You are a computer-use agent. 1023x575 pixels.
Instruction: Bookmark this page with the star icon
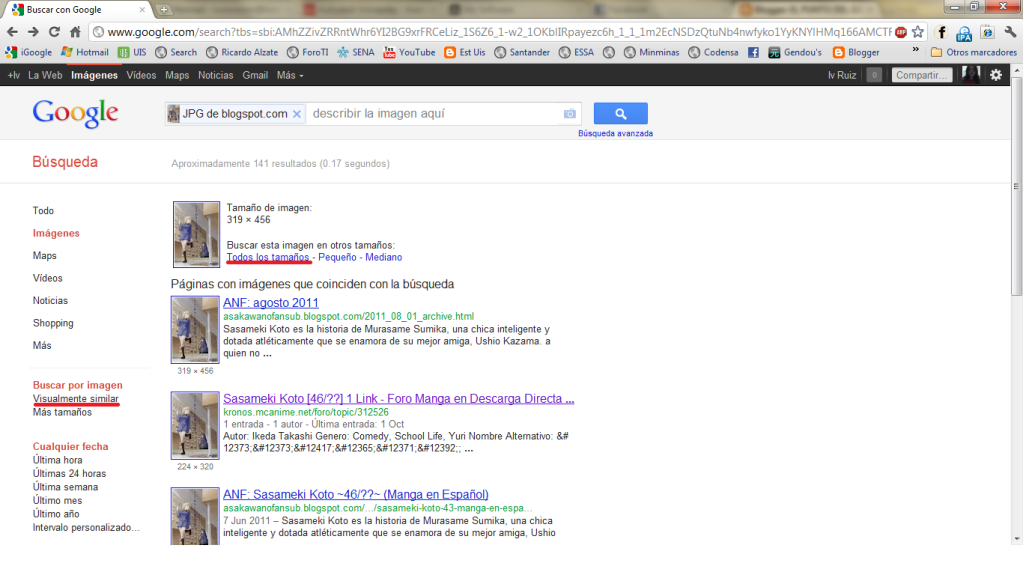click(x=918, y=32)
